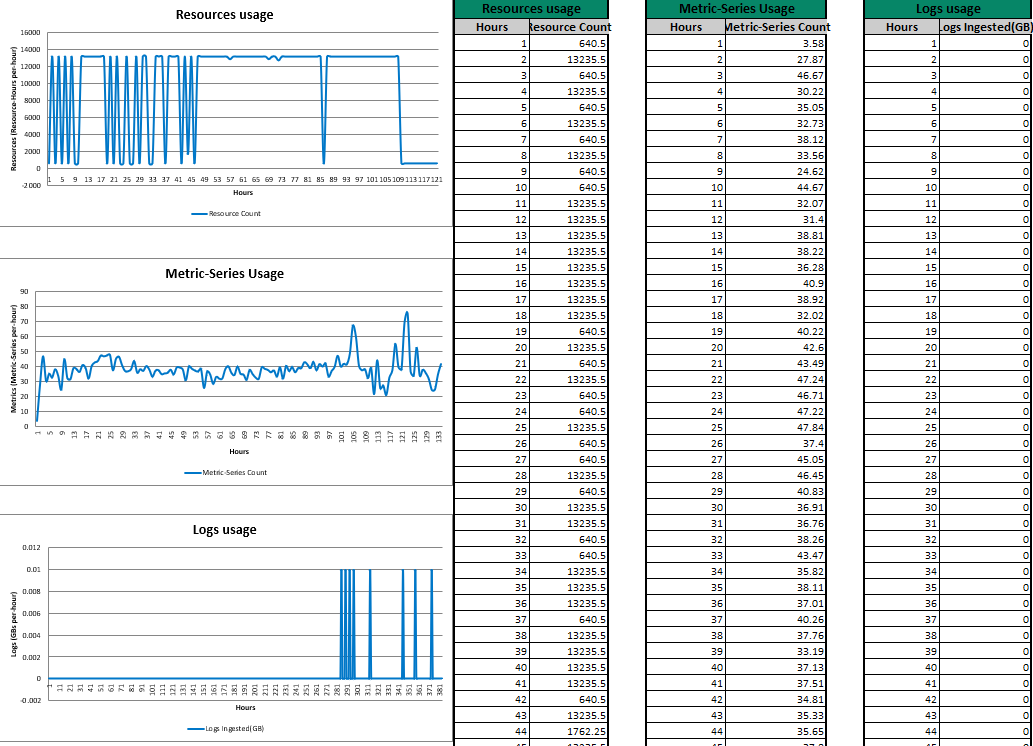Click the 'Metric-Series Count' chart legend entry
Screen dimensions: 1033x746
pyautogui.click(x=226, y=473)
